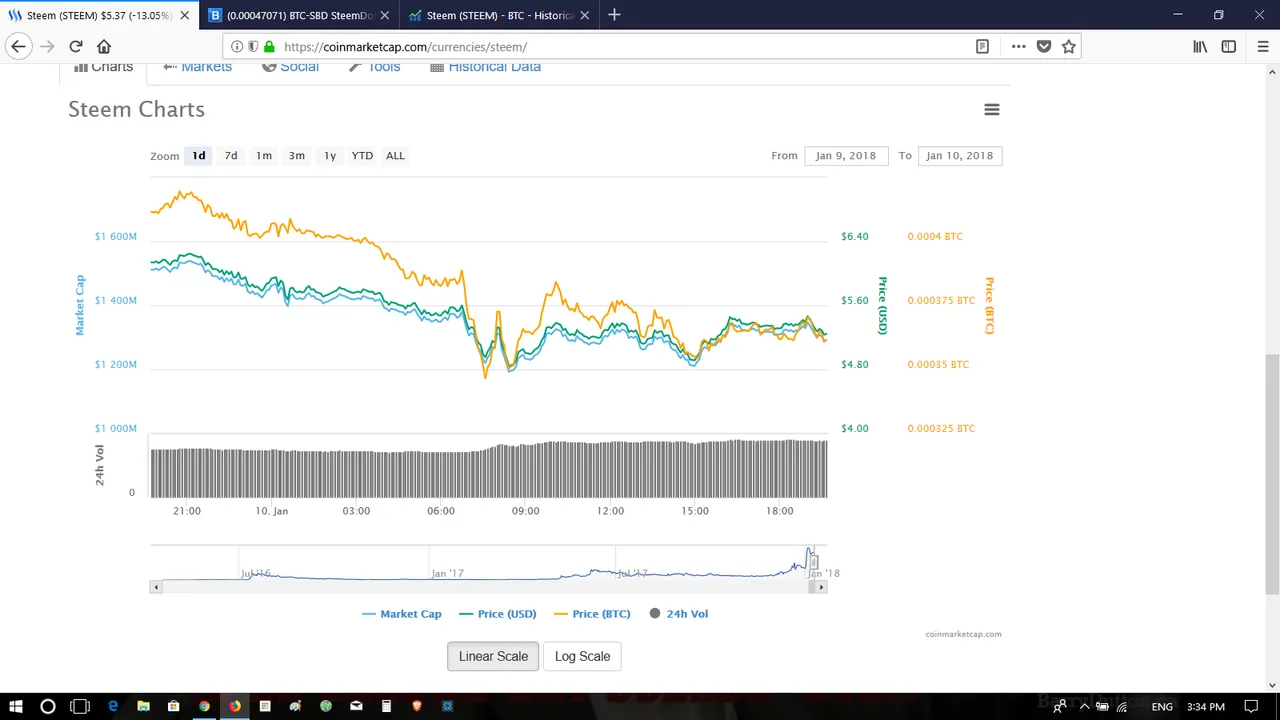Open site information icon in address bar

pyautogui.click(x=237, y=46)
